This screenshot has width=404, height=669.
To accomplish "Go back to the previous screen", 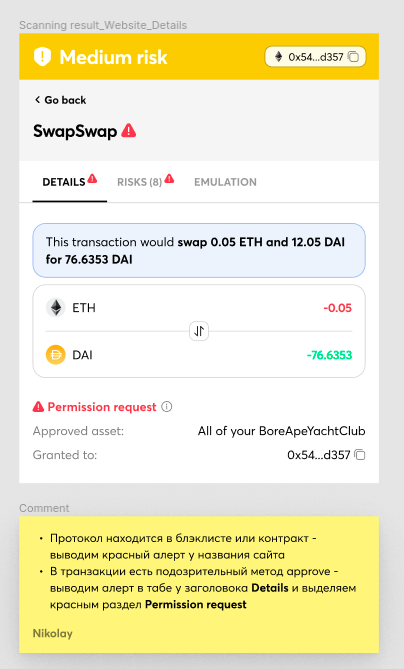I will coord(60,100).
